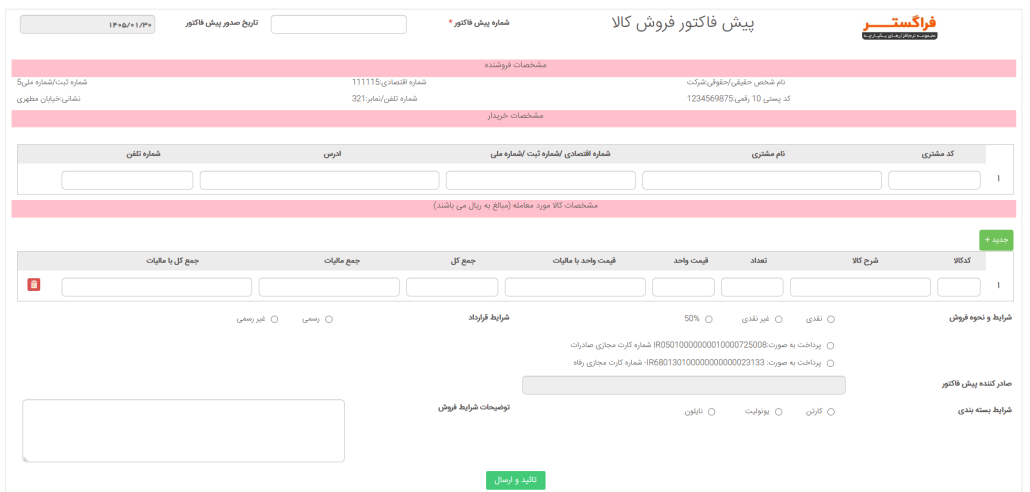Viewport: 1030px width, 492px height.
Task: Click the پیش فاکتور فروش کالا title
Action: coord(683,24)
